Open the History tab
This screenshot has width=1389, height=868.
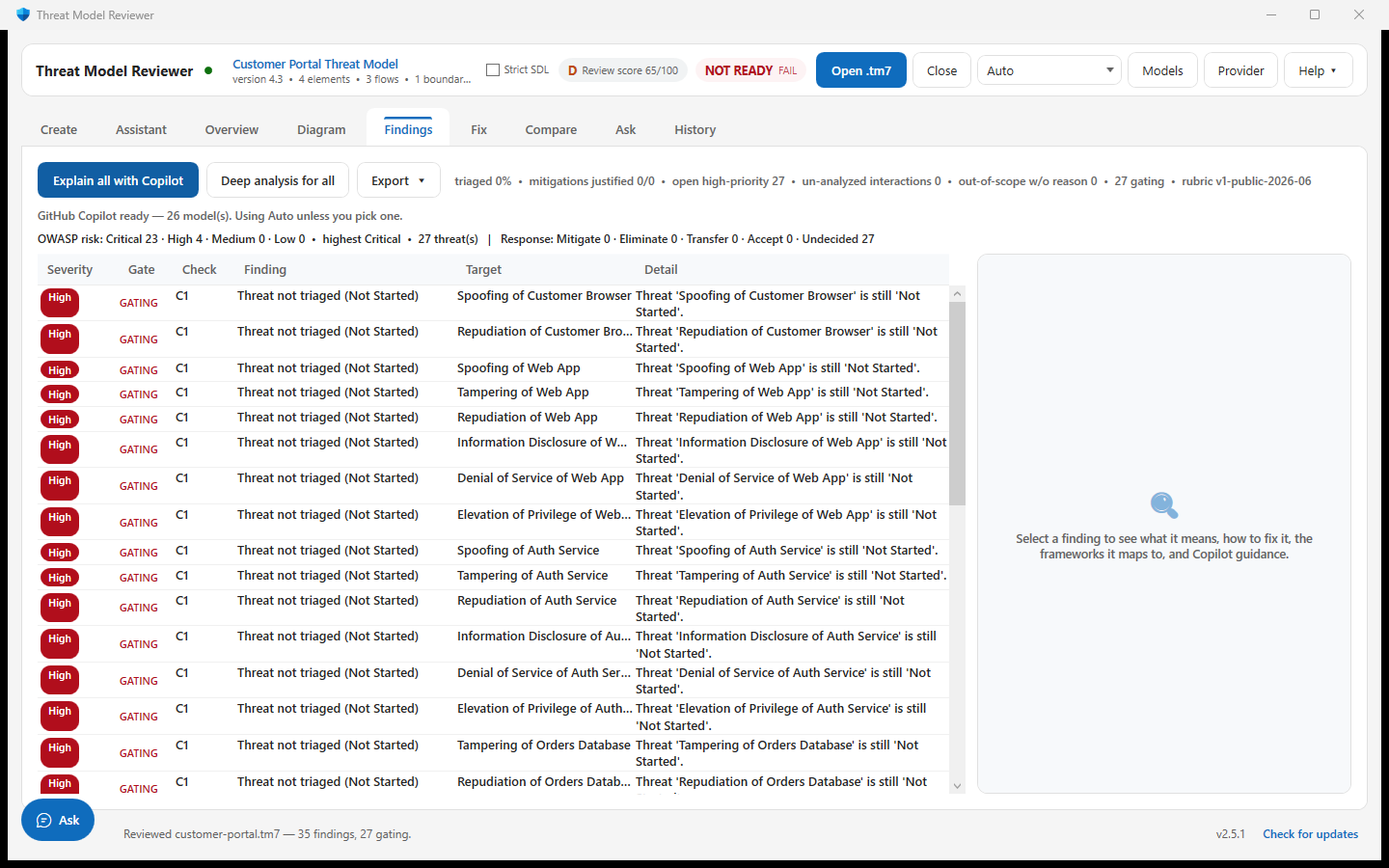[694, 129]
